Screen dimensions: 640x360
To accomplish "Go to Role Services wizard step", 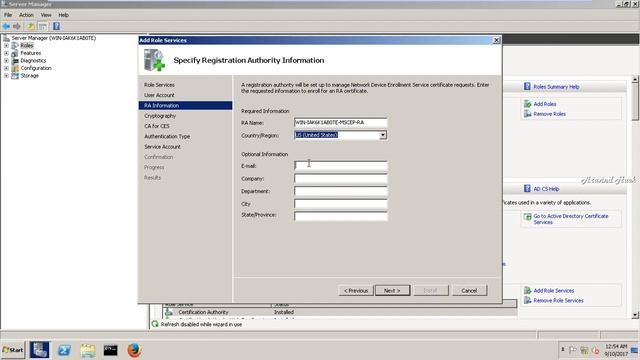I will coord(159,85).
